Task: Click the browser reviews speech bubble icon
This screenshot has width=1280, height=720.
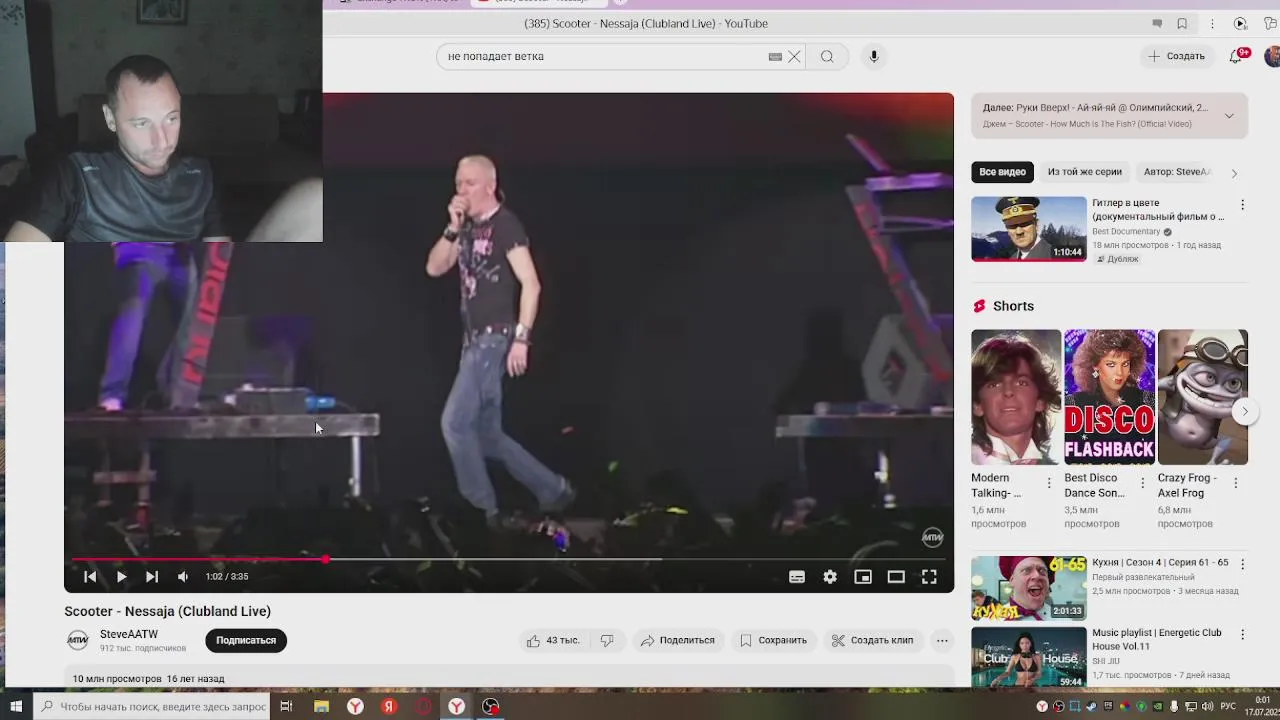Action: (x=1157, y=24)
